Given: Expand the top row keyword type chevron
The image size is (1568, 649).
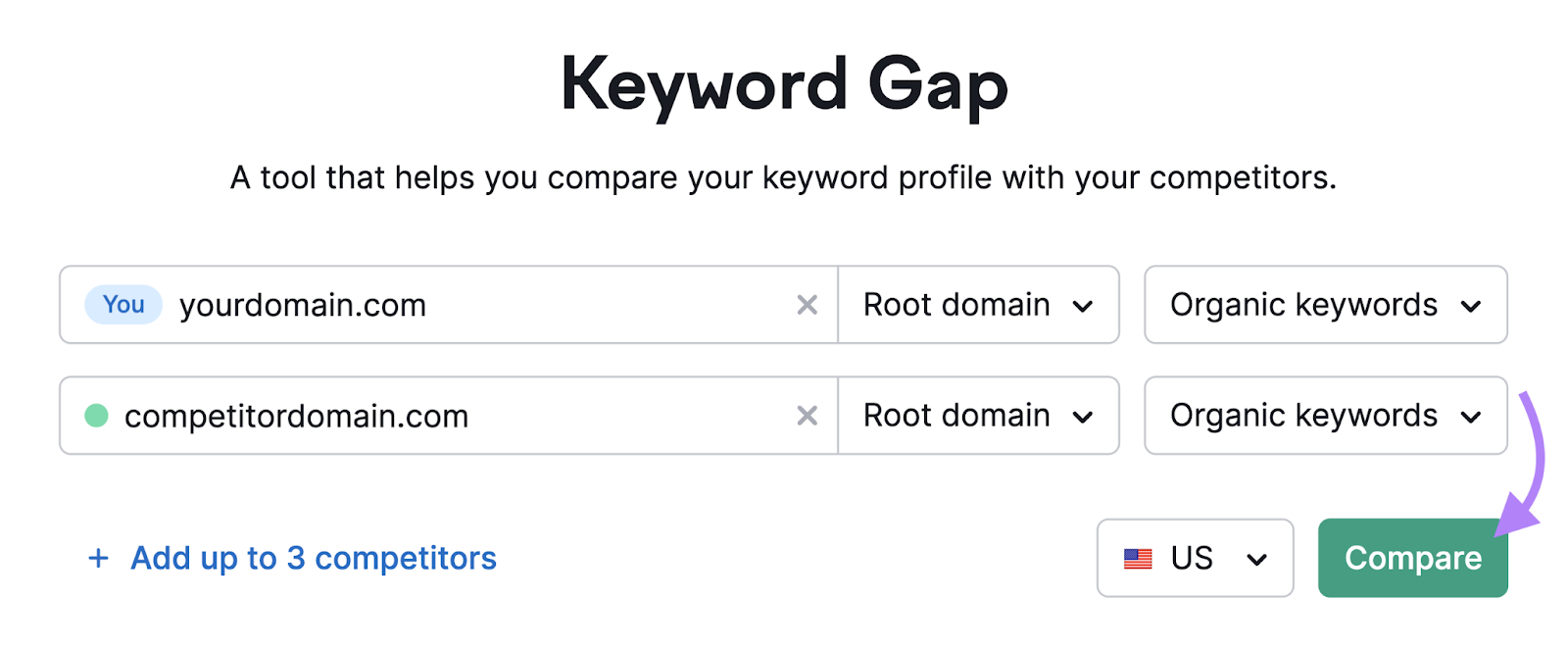Looking at the screenshot, I should 1471,305.
